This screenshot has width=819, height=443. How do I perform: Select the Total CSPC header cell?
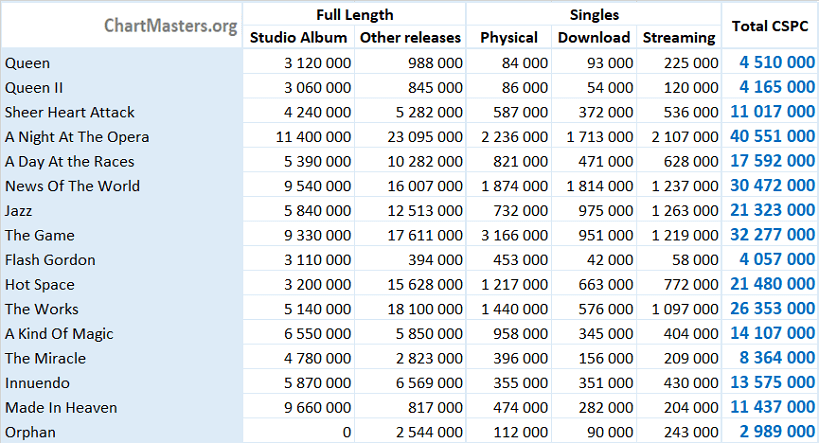pyautogui.click(x=770, y=26)
